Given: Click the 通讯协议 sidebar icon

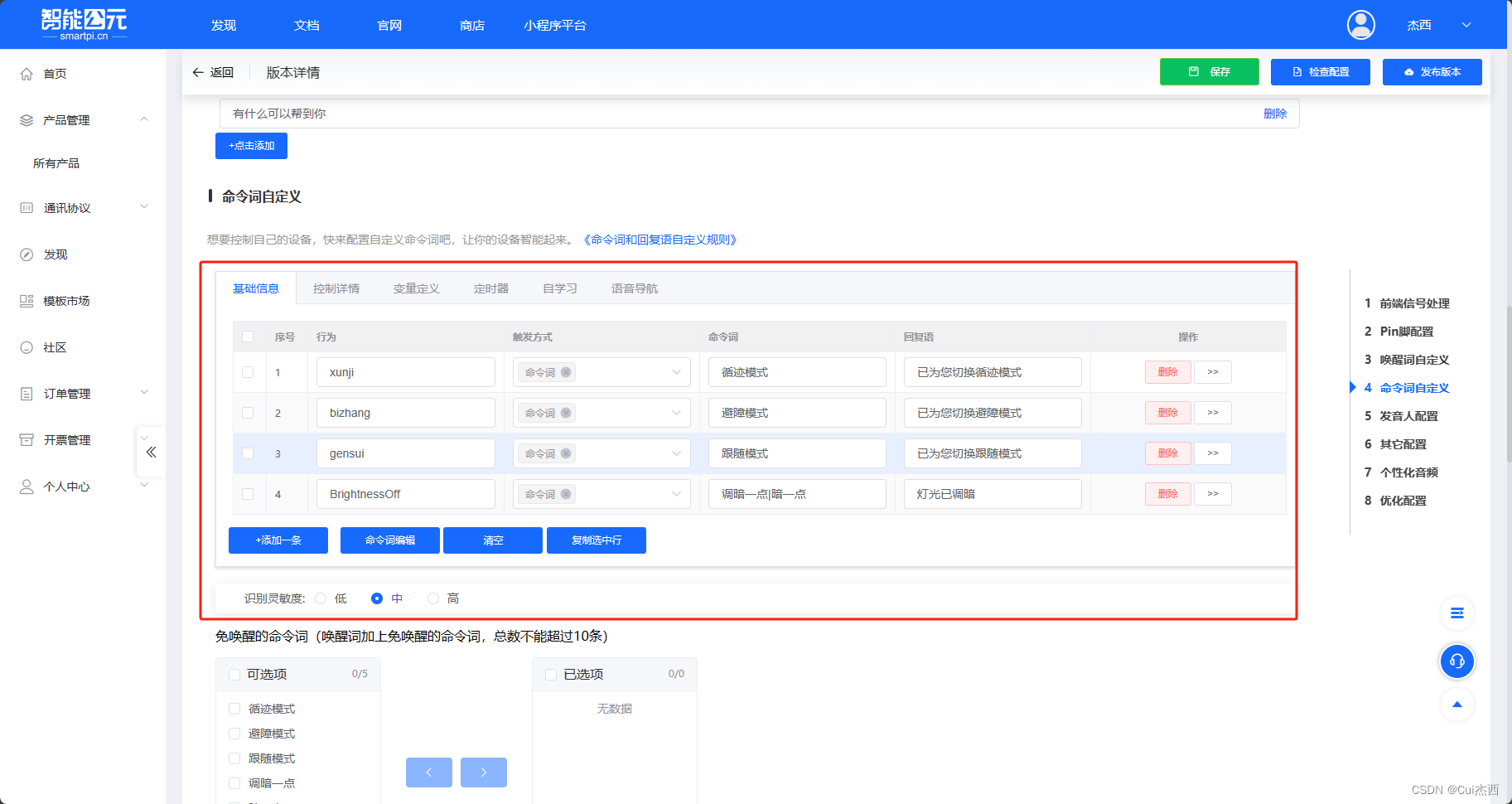Looking at the screenshot, I should [27, 208].
